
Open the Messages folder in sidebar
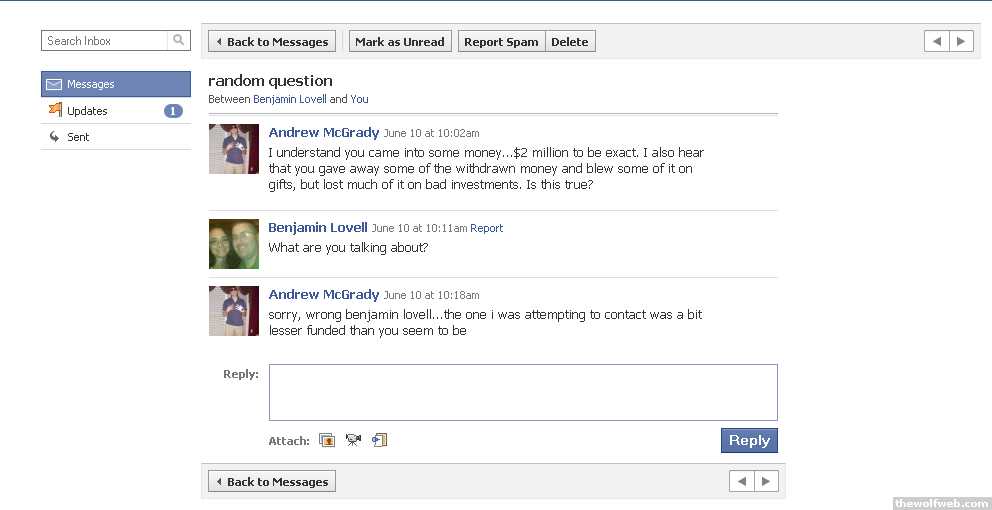tap(116, 84)
